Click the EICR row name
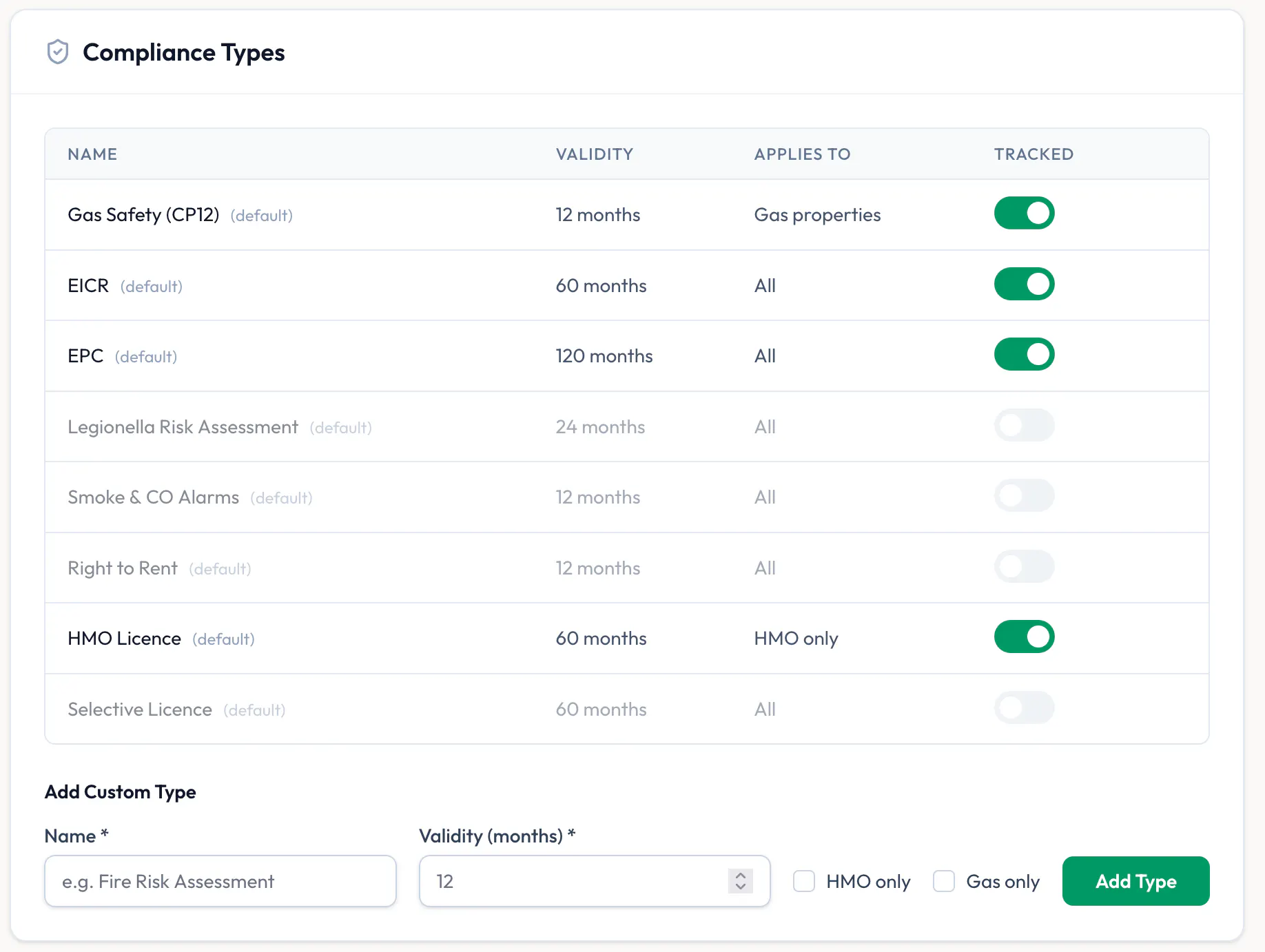Screen dimensions: 1265x952 pyautogui.click(x=88, y=286)
